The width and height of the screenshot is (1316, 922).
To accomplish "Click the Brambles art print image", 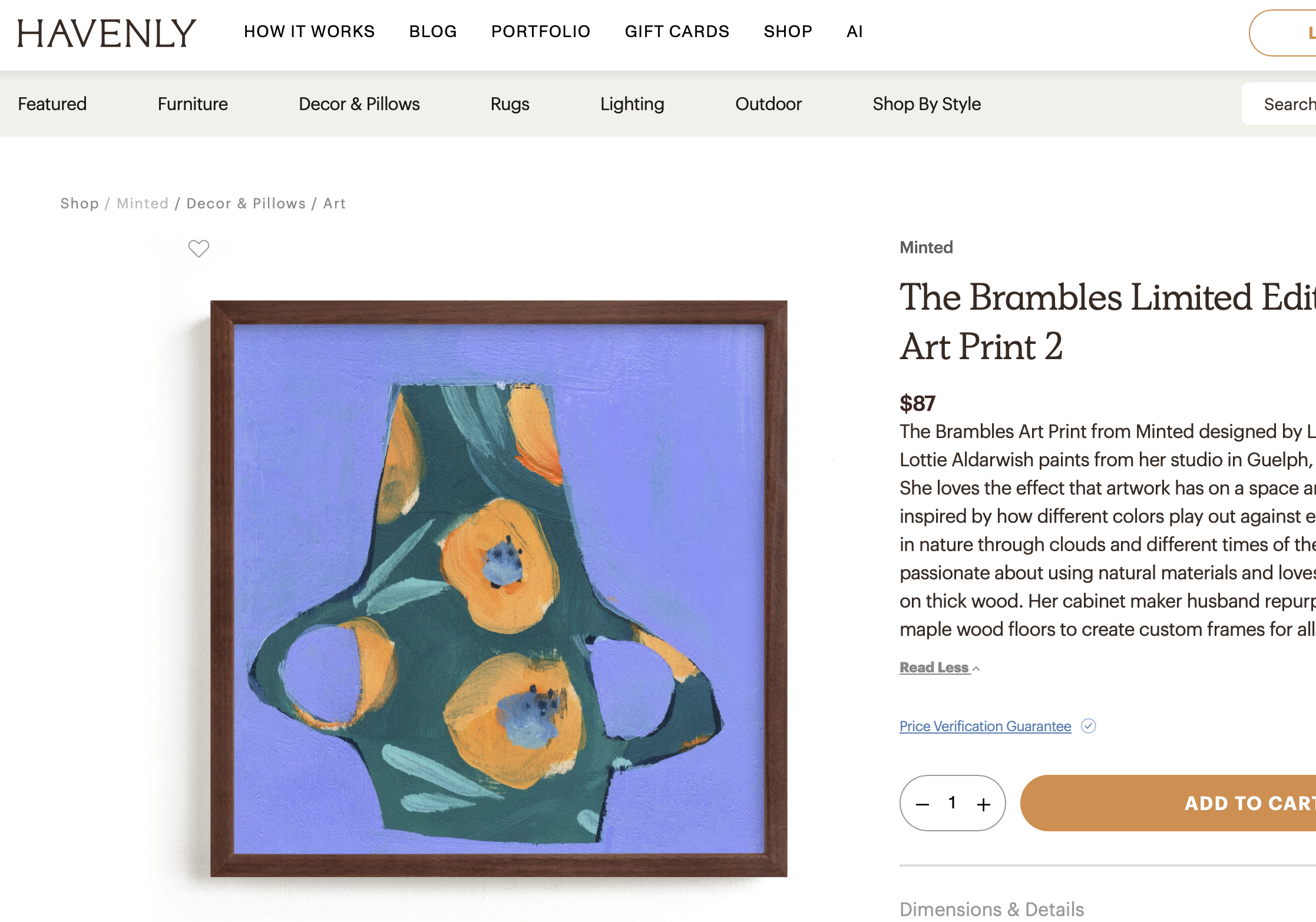I will point(498,589).
